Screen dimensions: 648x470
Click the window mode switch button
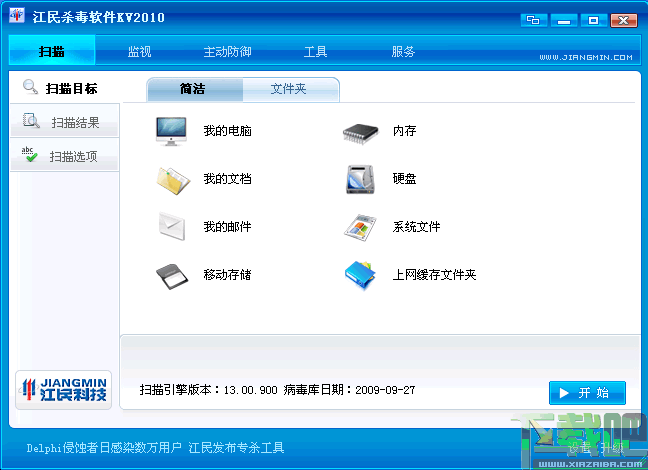tap(534, 20)
